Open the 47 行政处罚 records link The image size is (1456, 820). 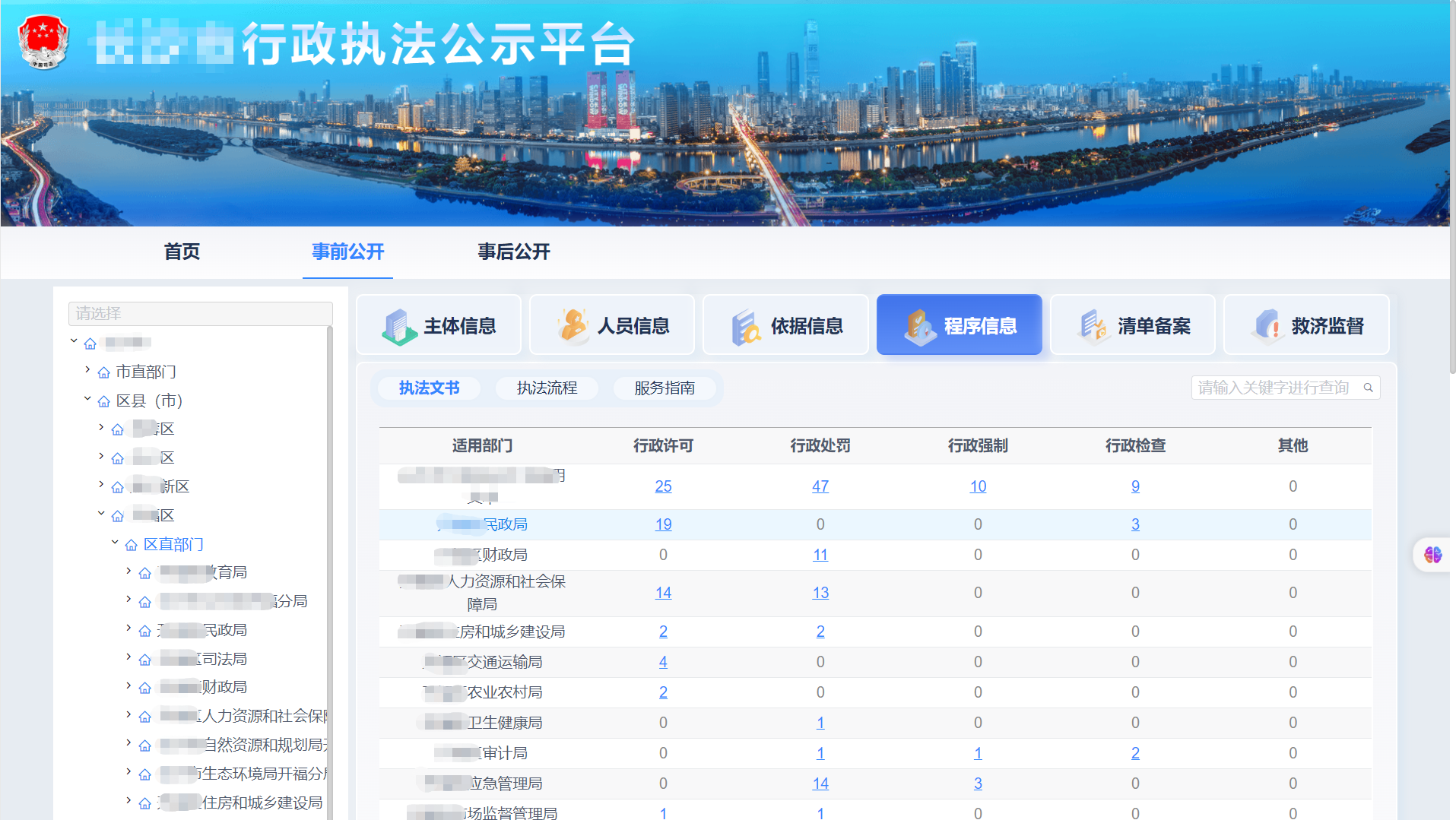(820, 486)
